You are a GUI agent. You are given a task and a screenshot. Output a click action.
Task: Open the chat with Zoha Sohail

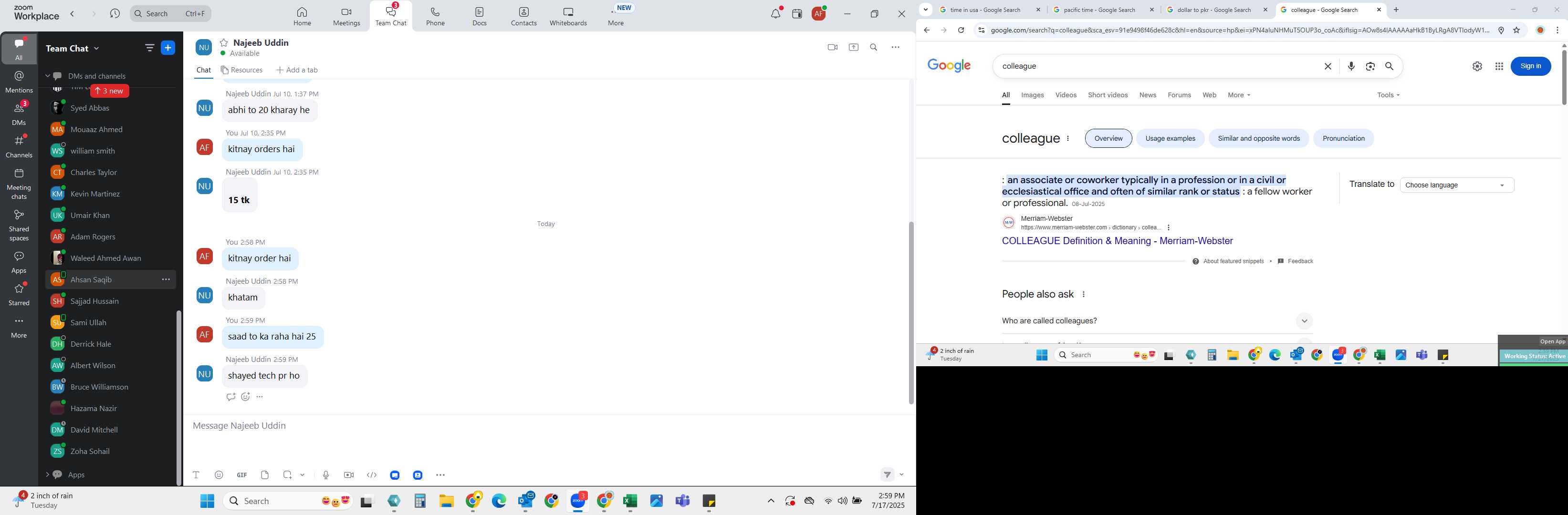110,451
